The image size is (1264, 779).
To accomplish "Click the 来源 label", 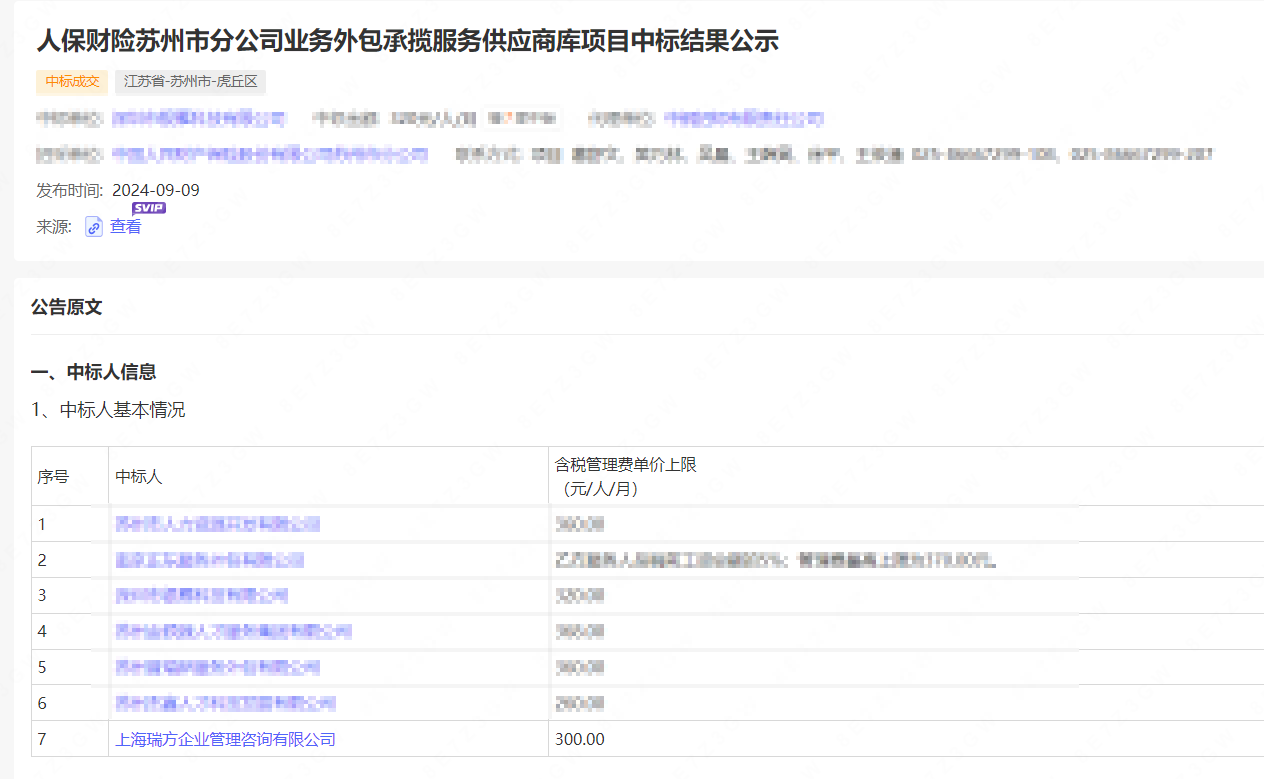I will tap(55, 227).
